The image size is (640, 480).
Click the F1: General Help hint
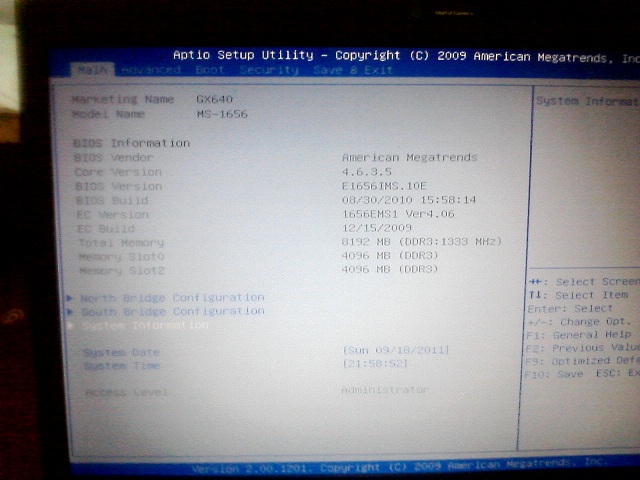pyautogui.click(x=579, y=335)
